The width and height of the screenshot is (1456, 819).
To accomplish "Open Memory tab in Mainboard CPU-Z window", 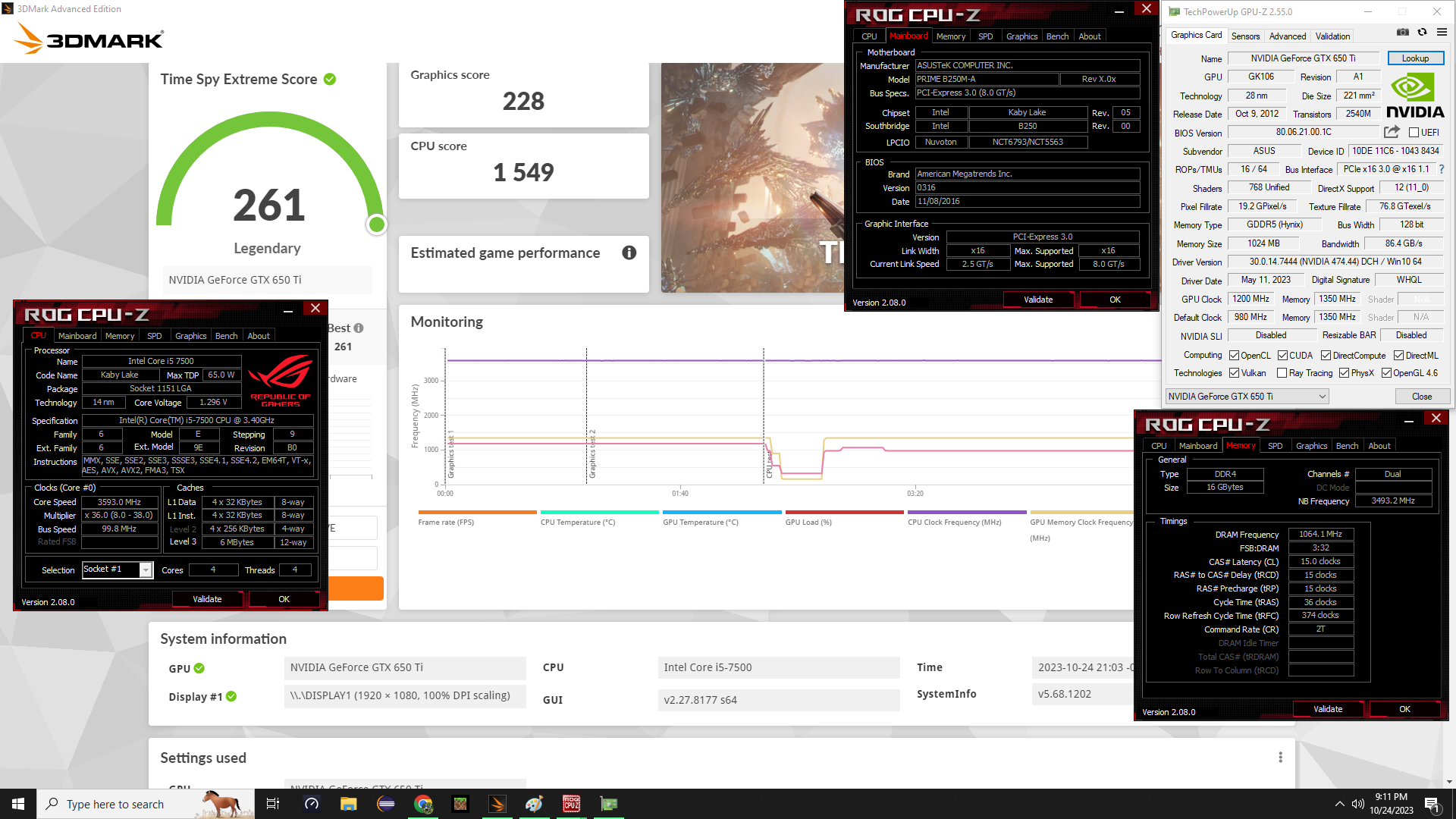I will (x=951, y=36).
